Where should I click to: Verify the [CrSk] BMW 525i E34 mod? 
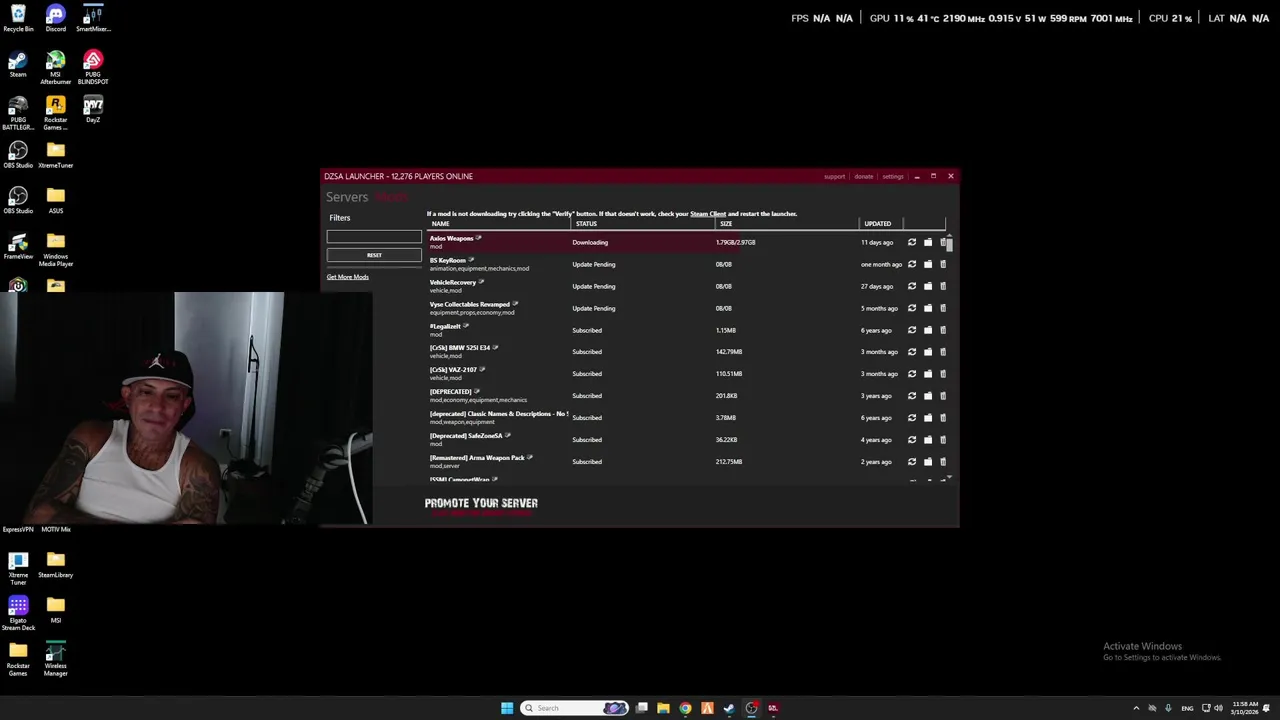click(x=911, y=352)
